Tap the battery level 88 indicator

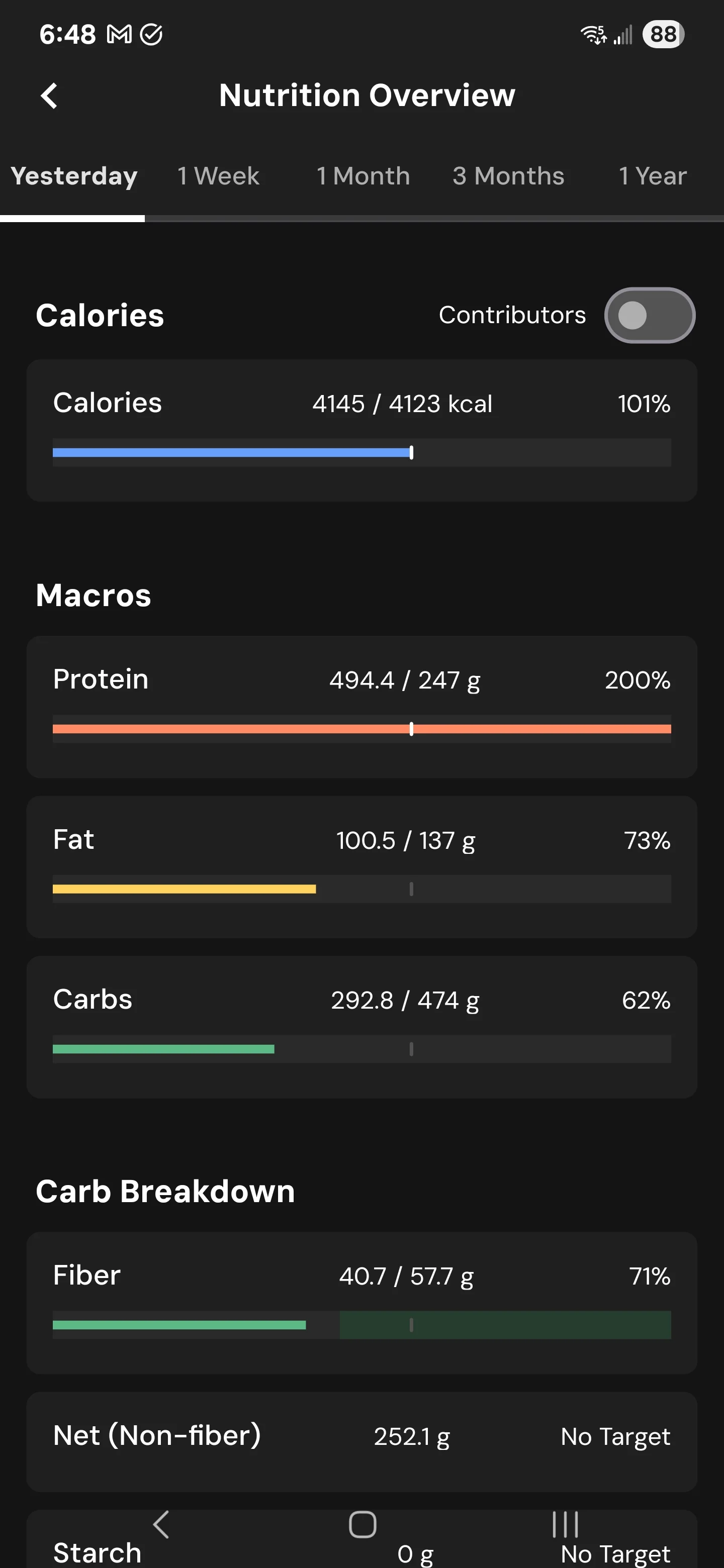tap(663, 34)
